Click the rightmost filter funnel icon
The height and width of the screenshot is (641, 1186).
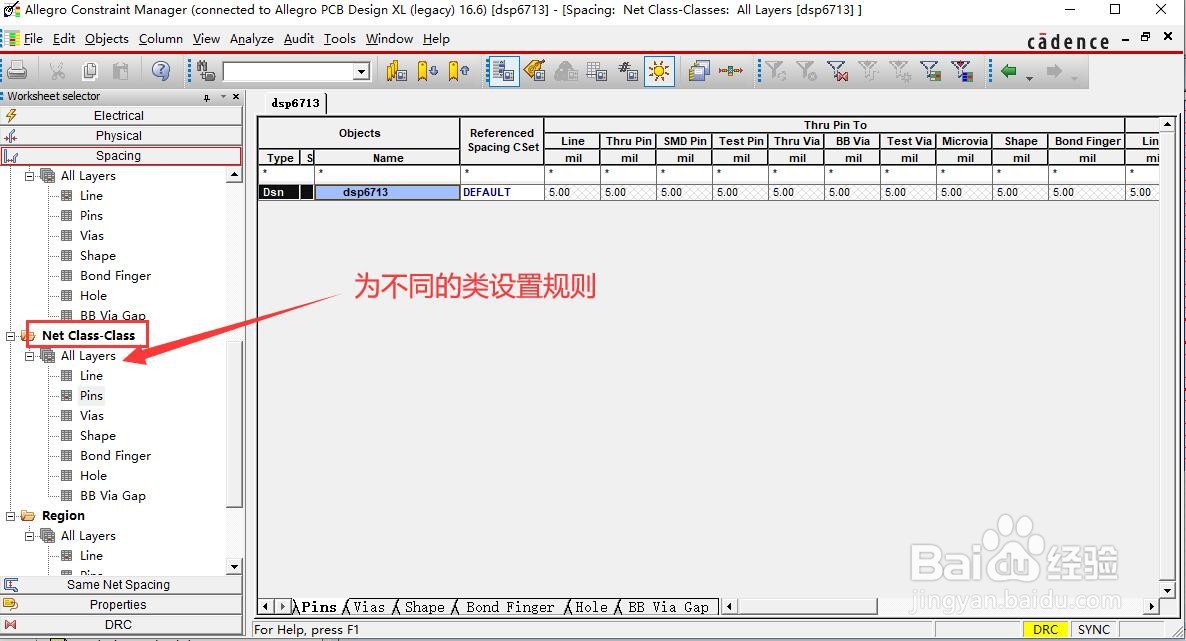[961, 71]
